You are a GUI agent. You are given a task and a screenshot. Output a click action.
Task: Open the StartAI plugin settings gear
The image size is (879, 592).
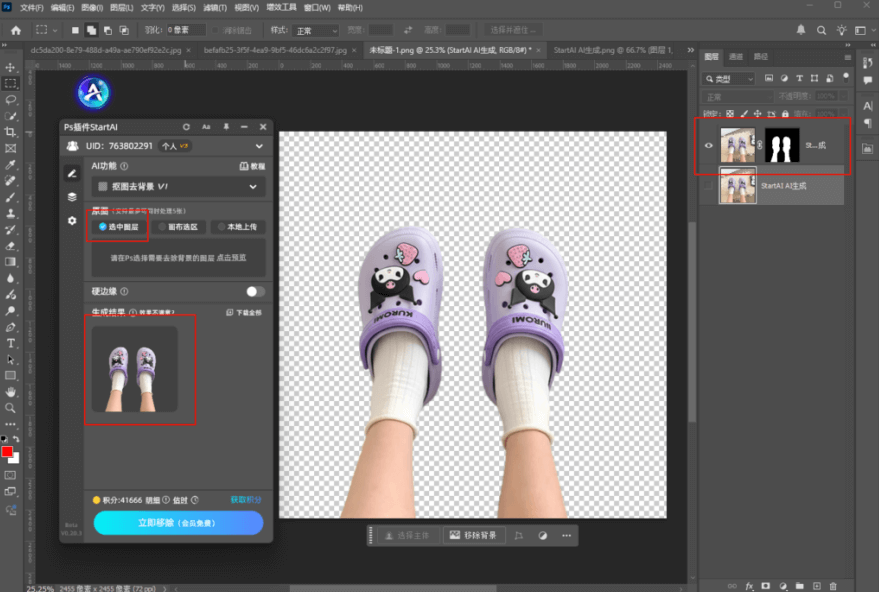click(x=72, y=220)
